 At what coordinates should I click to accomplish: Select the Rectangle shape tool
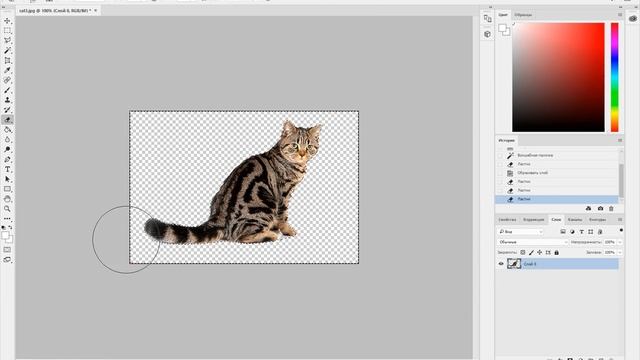(7, 189)
